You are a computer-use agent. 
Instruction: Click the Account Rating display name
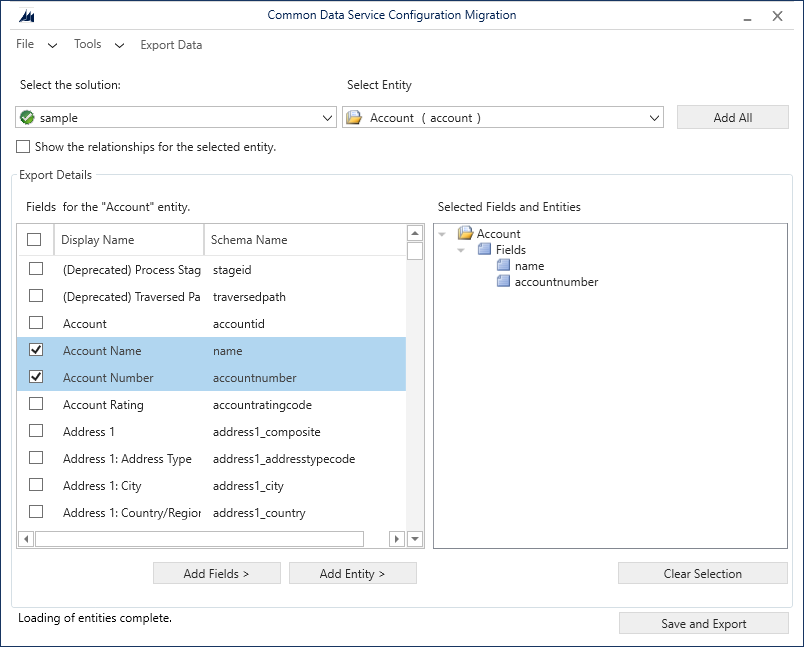pyautogui.click(x=103, y=405)
